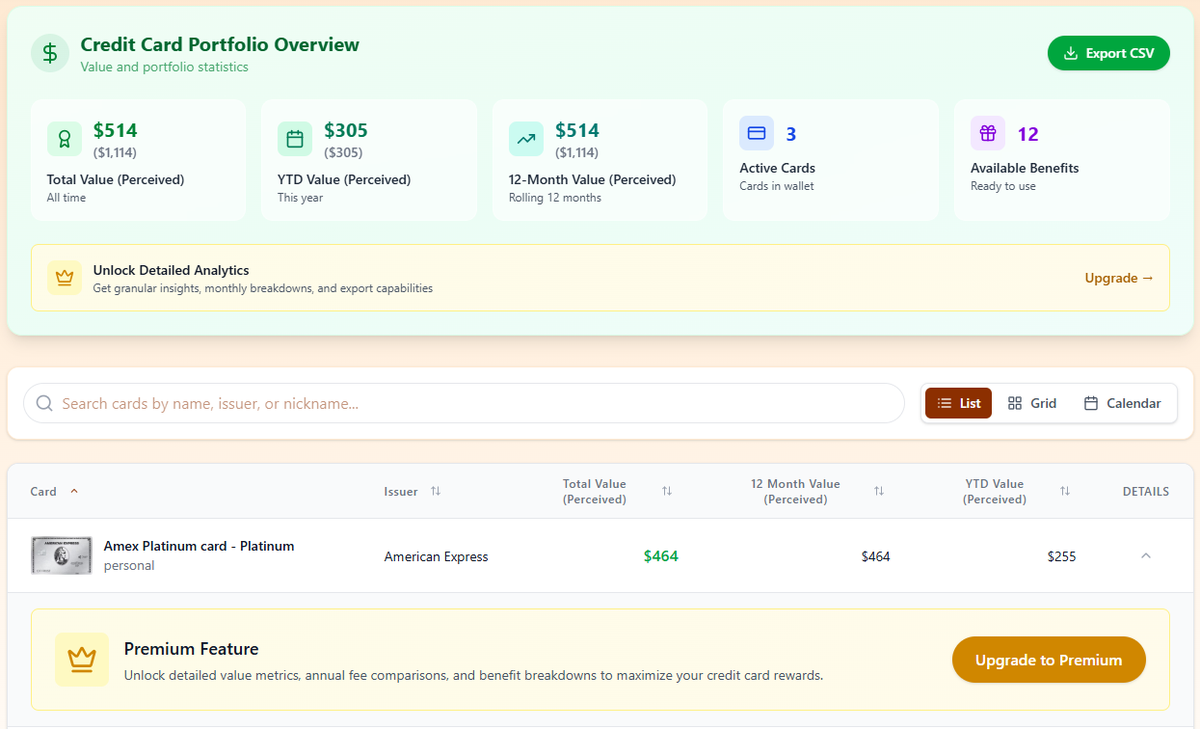Click the YTD Value sort arrows
1200x729 pixels.
pyautogui.click(x=1065, y=491)
